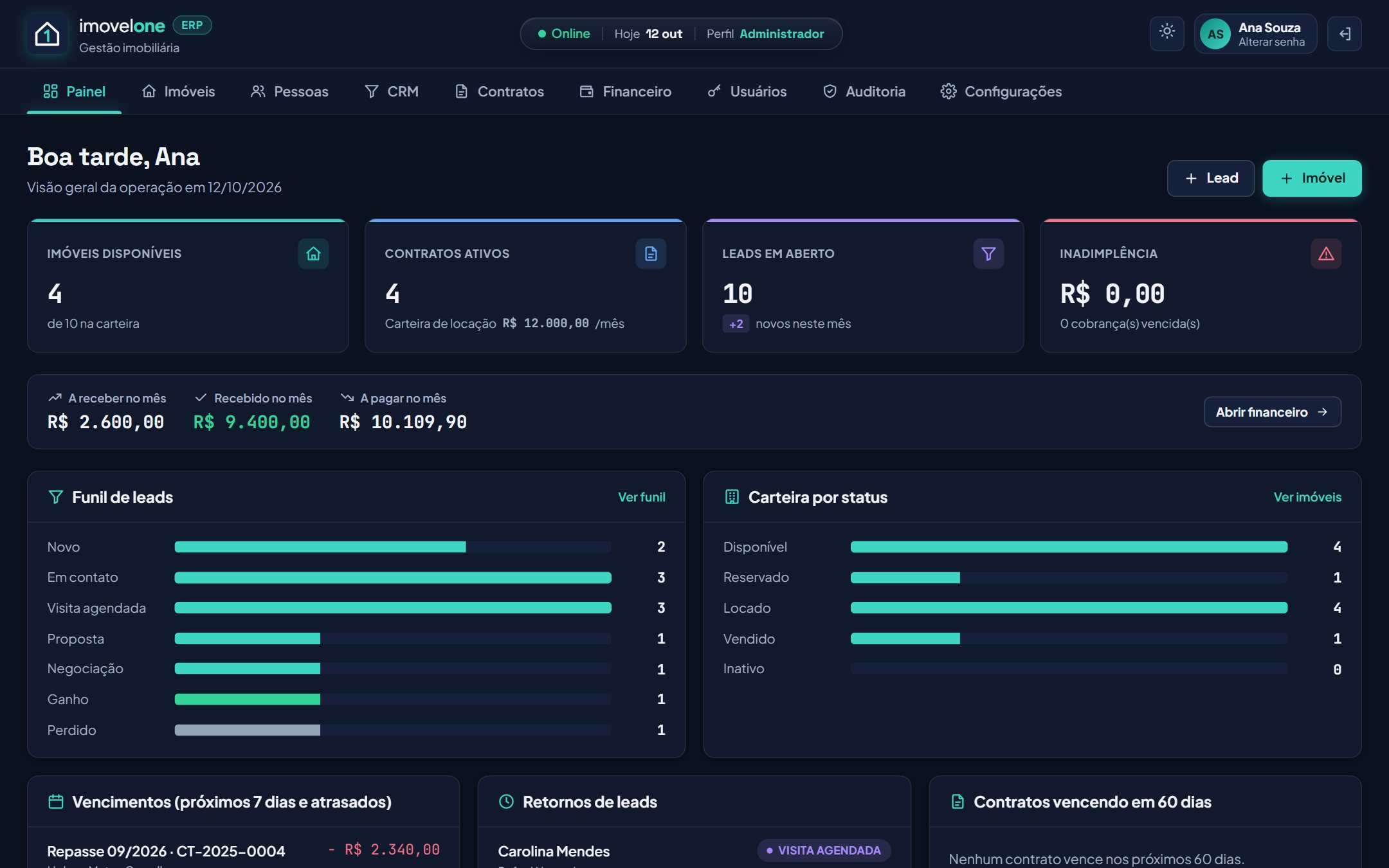Image resolution: width=1389 pixels, height=868 pixels.
Task: Click calendar icon beside Vencimentos heading
Action: 56,802
